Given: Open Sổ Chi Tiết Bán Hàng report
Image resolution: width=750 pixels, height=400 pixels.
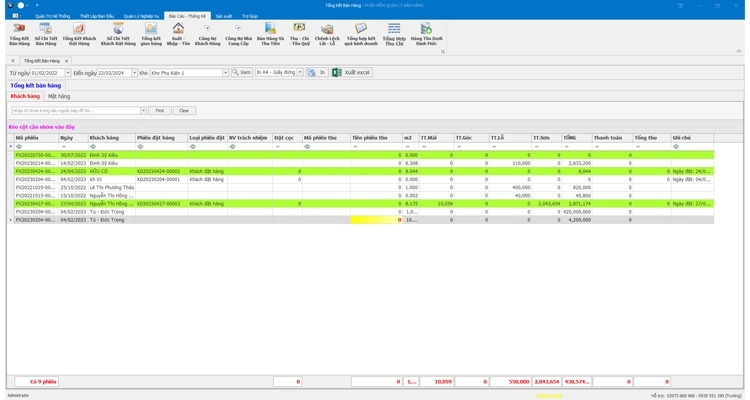Looking at the screenshot, I should pos(46,34).
